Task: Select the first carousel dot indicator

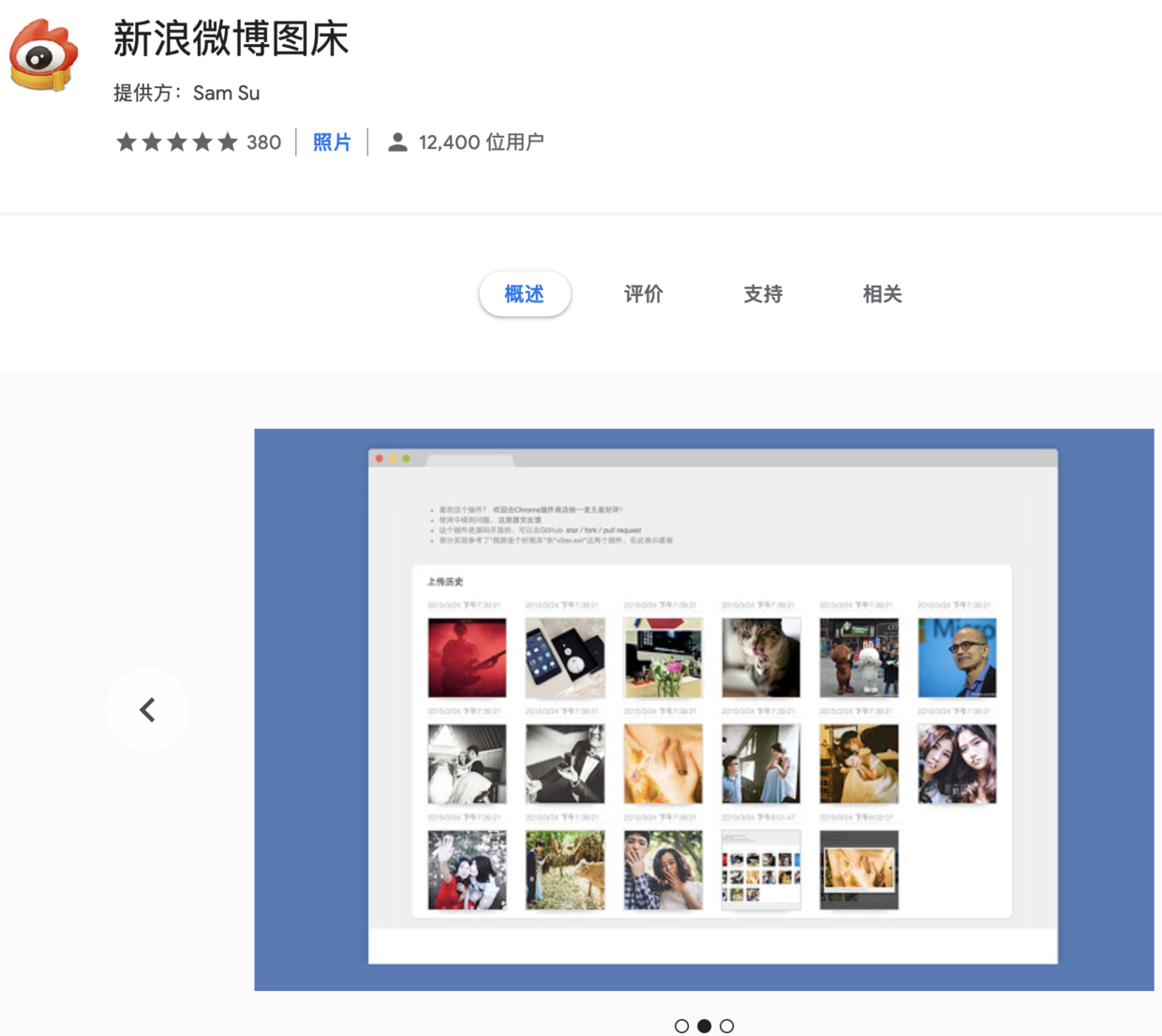Action: tap(682, 1026)
